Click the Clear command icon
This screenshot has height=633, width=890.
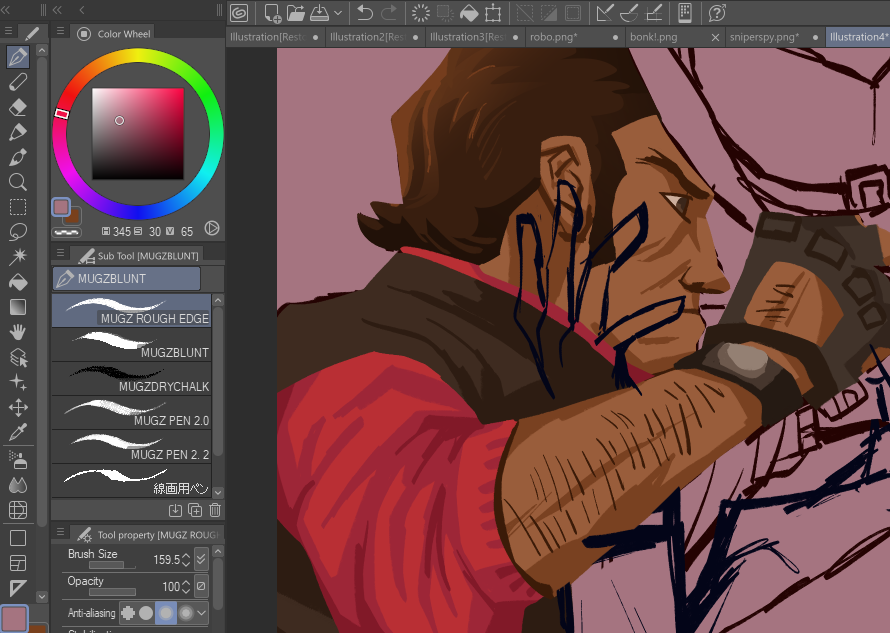pos(421,12)
